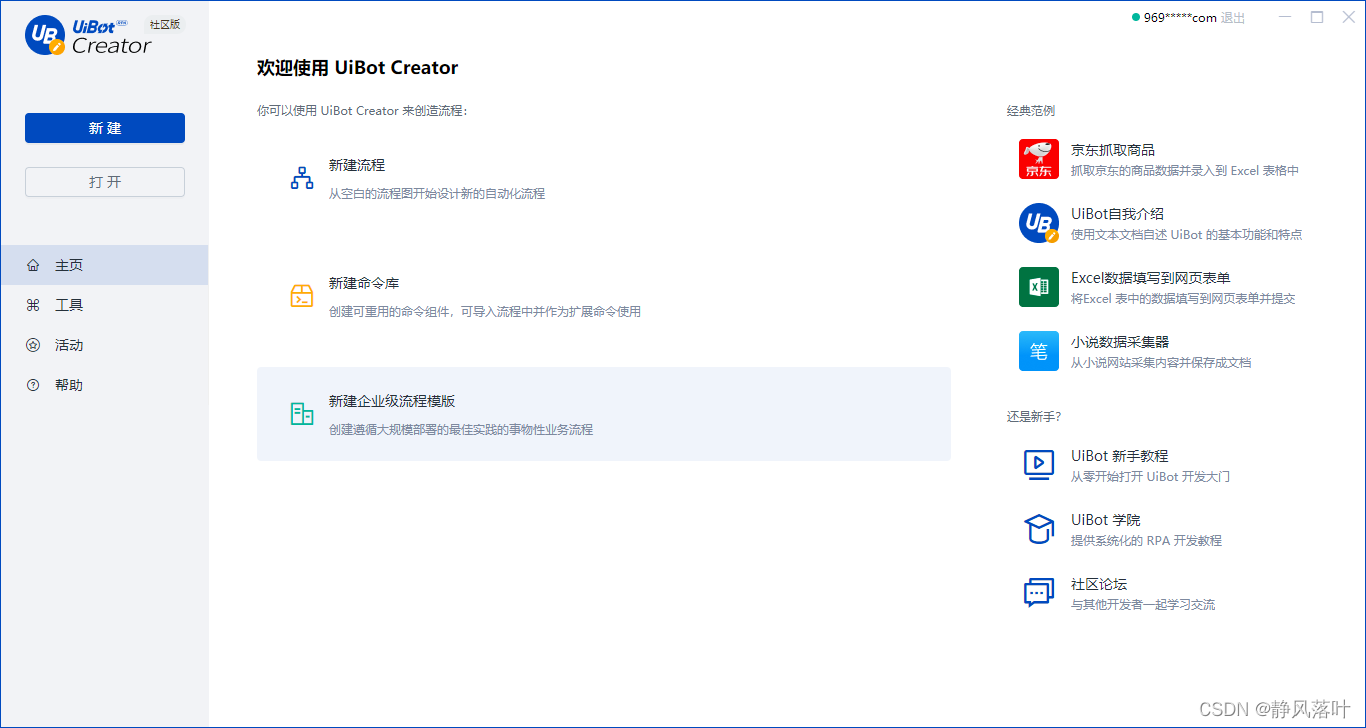
Task: Click description 提供系统化的 RPA 开发教程
Action: [x=1146, y=541]
